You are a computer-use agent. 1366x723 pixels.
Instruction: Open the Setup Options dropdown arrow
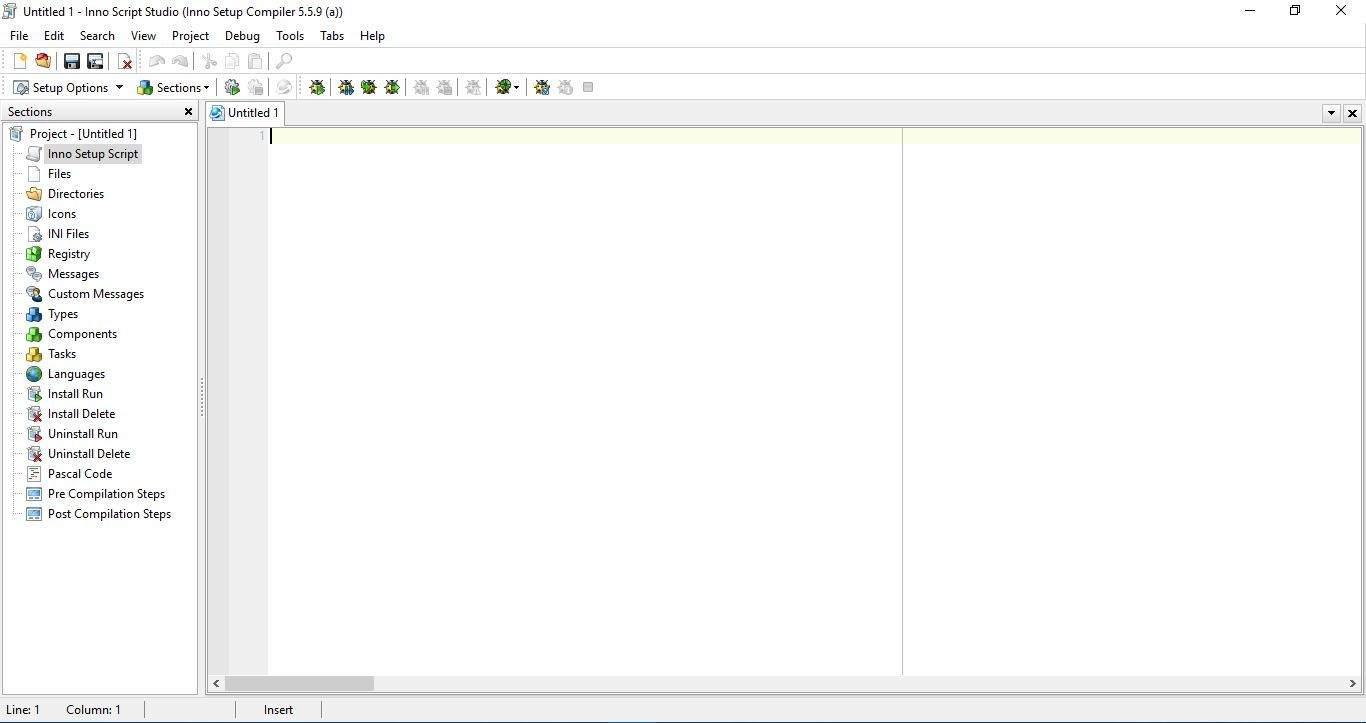tap(119, 87)
